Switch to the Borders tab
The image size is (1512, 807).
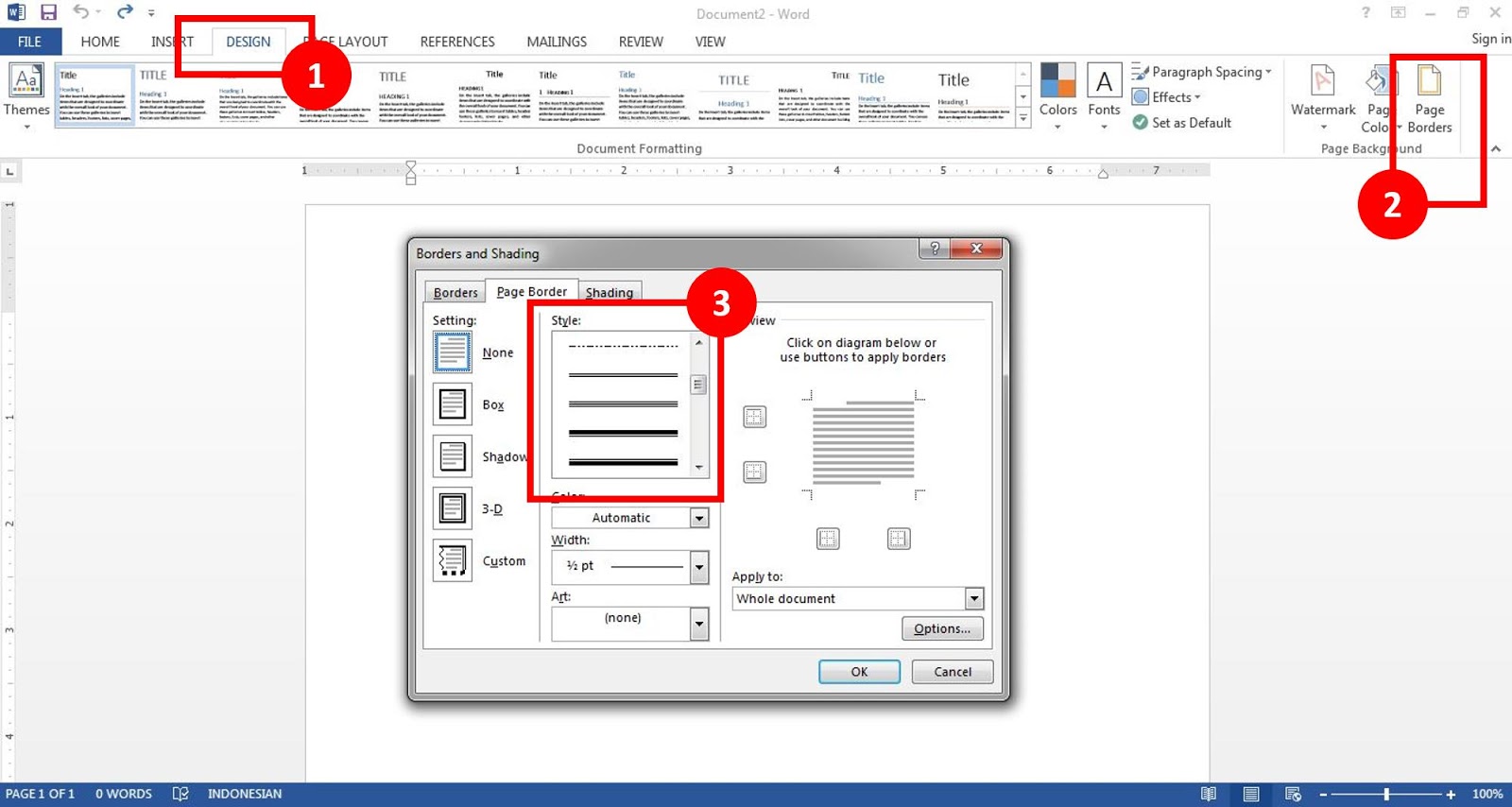(x=455, y=292)
